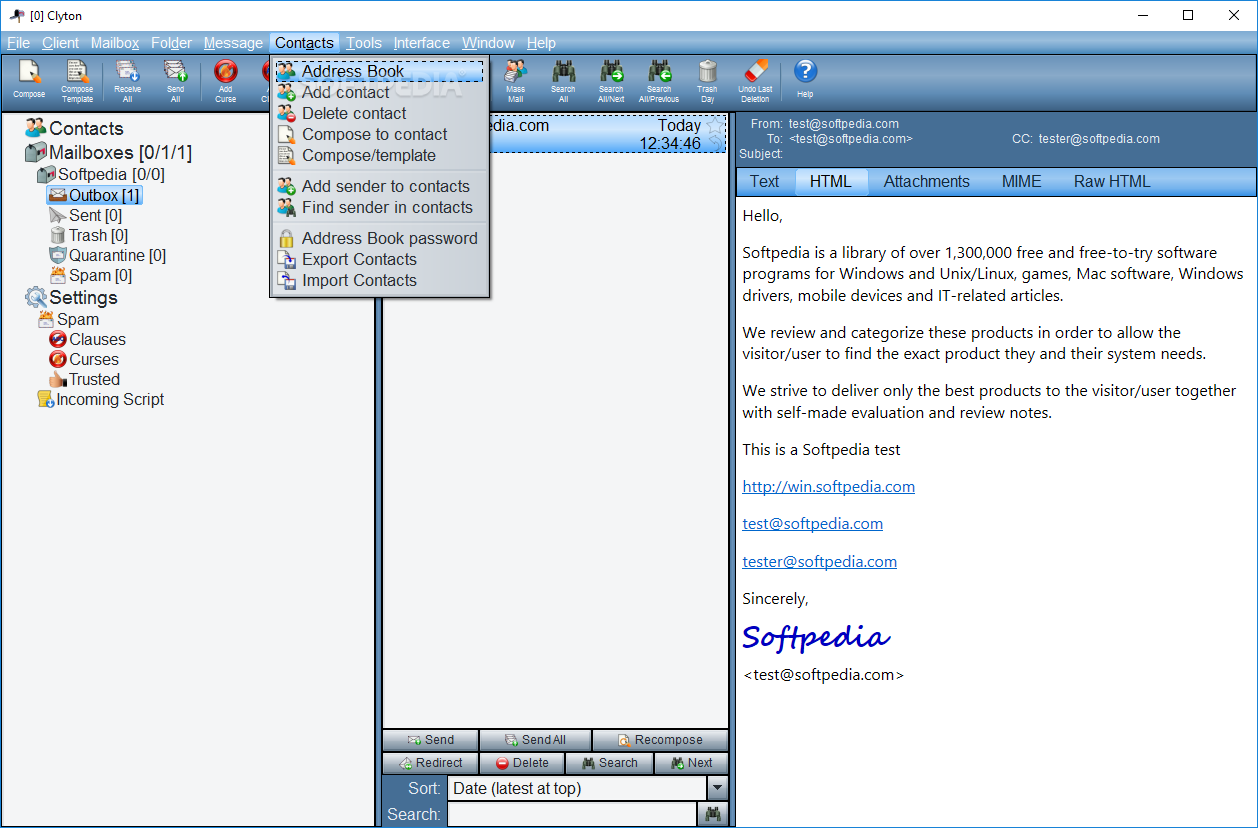Select the Spam [0] mailbox folder
The image size is (1258, 828).
[90, 275]
